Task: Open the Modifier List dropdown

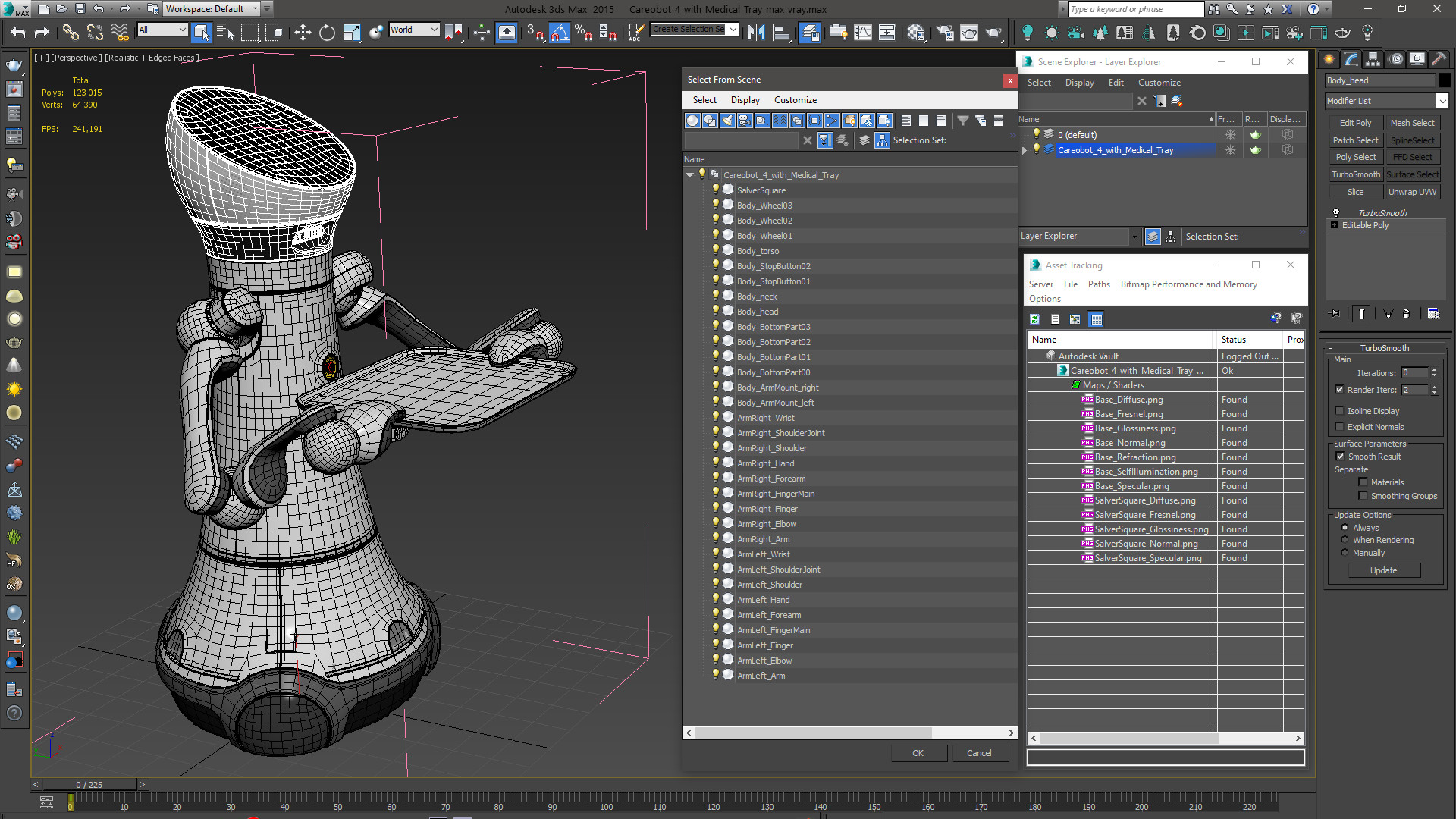Action: [x=1442, y=101]
